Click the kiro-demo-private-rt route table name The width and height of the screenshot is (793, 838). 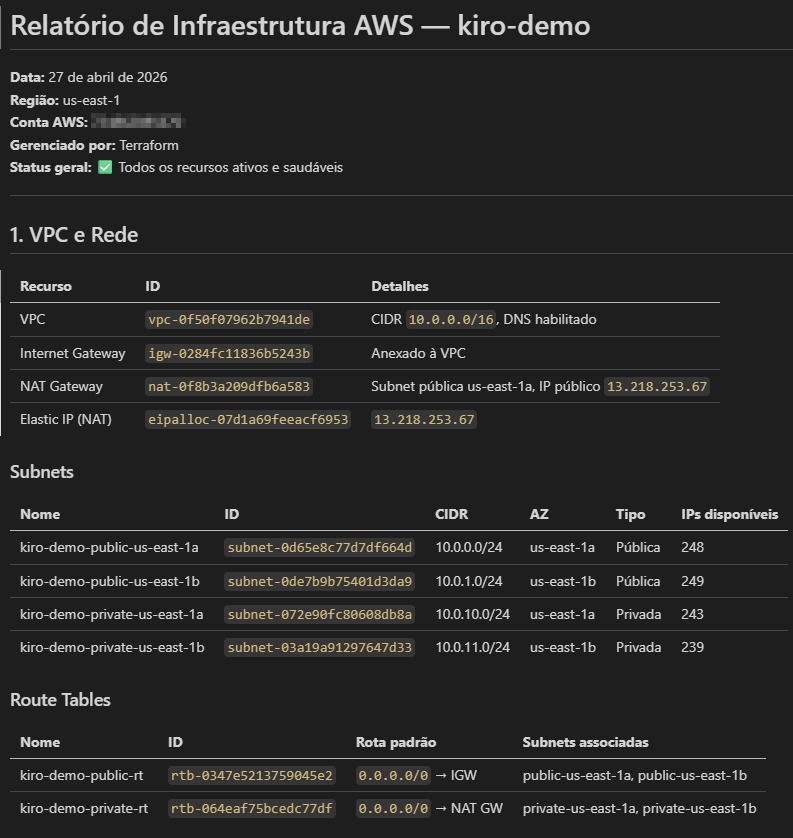(83, 808)
